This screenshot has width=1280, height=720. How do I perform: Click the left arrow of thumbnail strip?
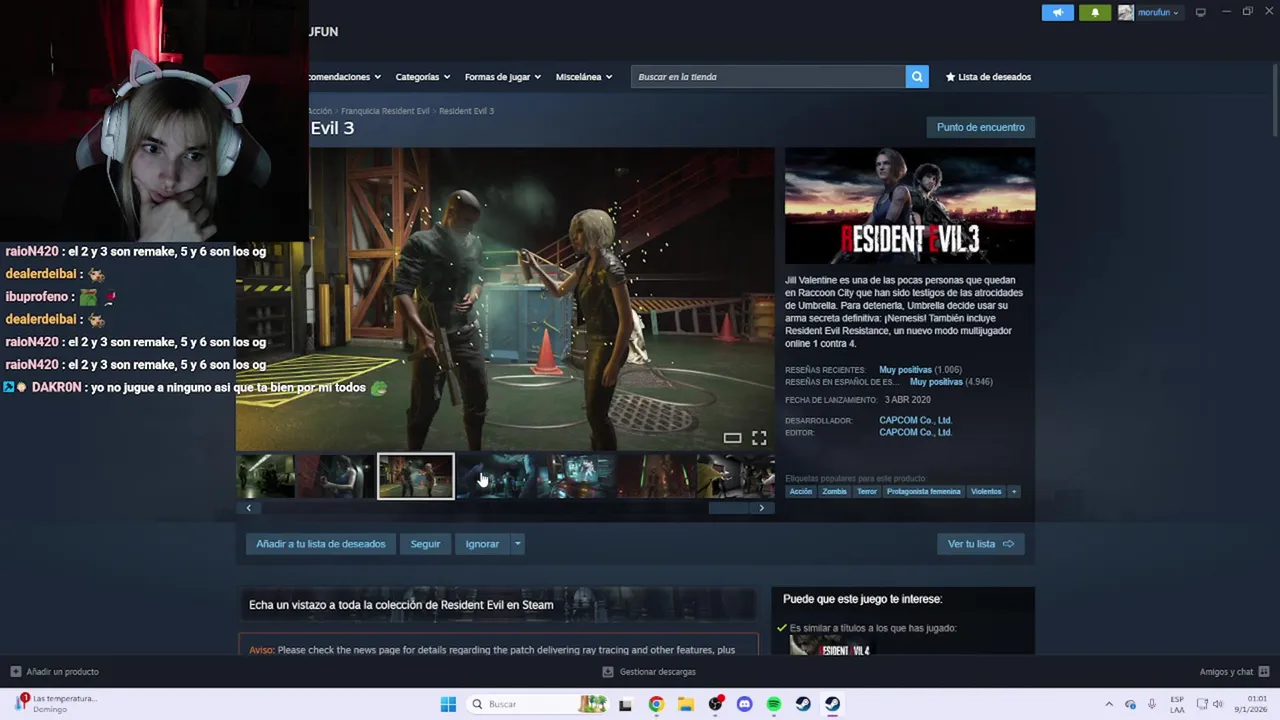click(x=249, y=508)
